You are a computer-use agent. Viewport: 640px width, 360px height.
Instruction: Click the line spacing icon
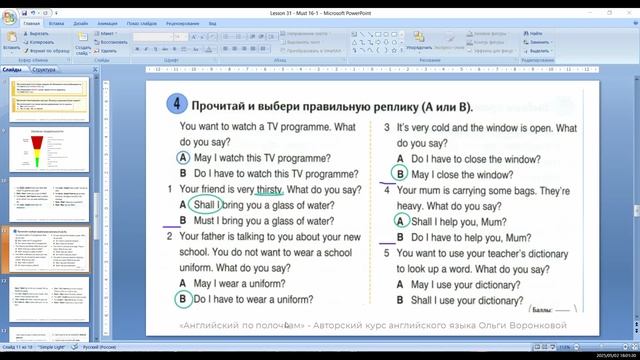click(272, 37)
